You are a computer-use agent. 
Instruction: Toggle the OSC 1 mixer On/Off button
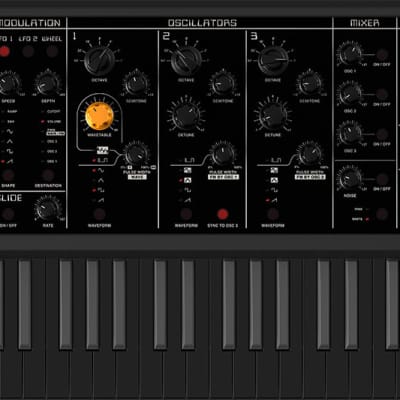click(x=382, y=54)
